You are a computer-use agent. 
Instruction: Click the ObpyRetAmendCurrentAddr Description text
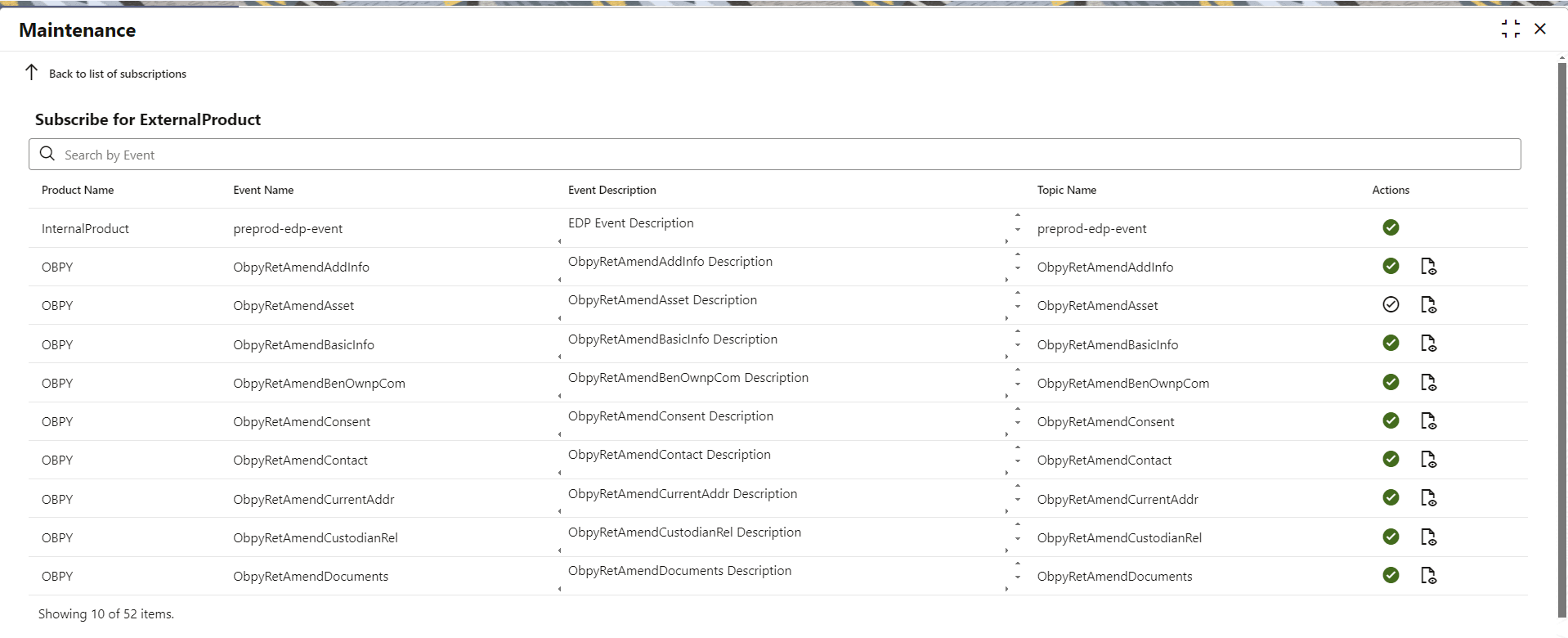pyautogui.click(x=683, y=494)
